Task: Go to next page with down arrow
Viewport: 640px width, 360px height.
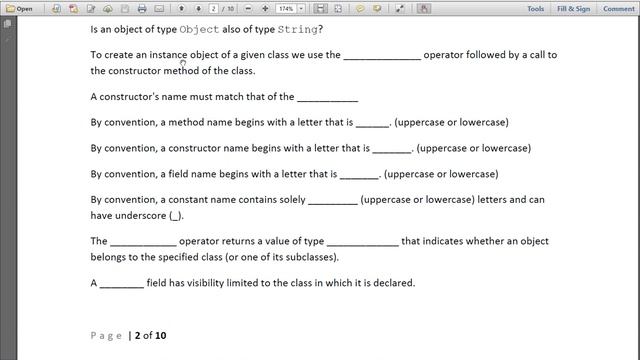Action: tap(198, 9)
